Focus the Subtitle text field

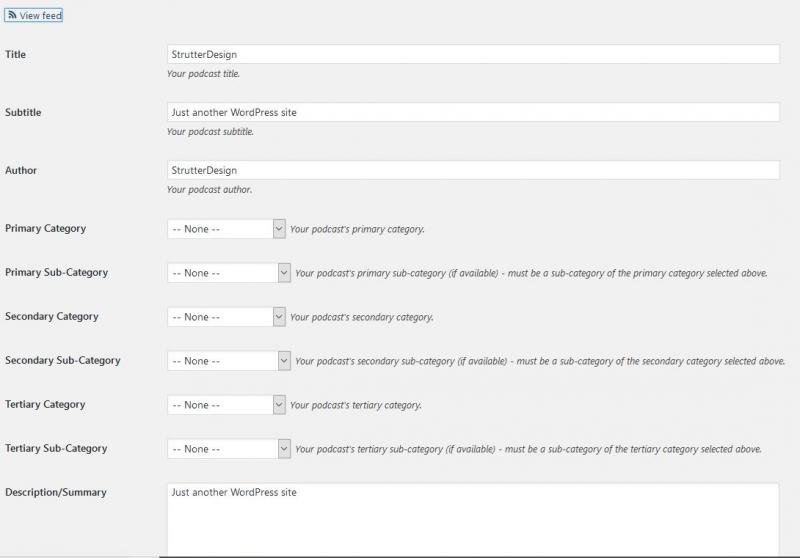473,112
